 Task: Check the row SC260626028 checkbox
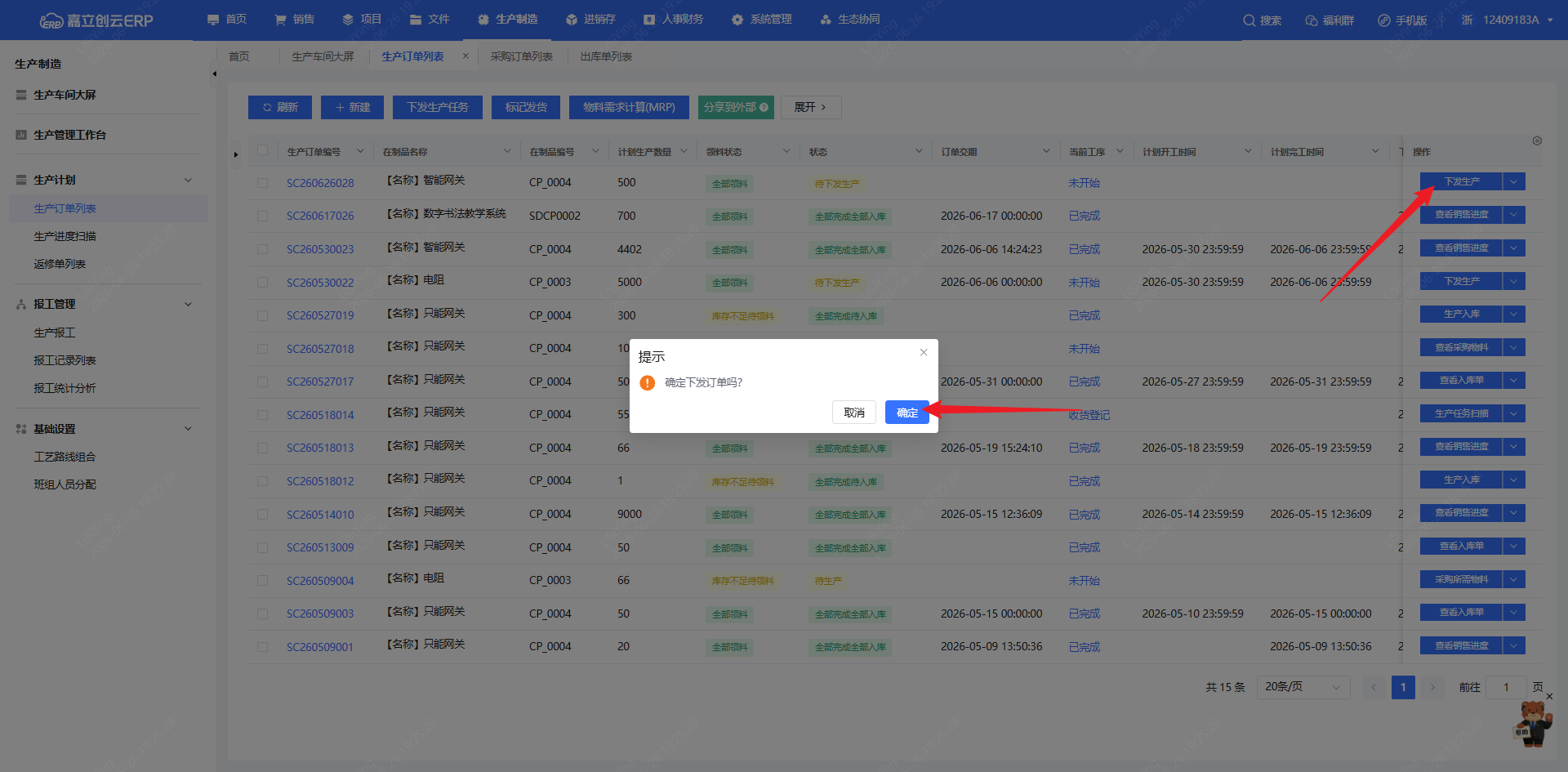(x=262, y=183)
